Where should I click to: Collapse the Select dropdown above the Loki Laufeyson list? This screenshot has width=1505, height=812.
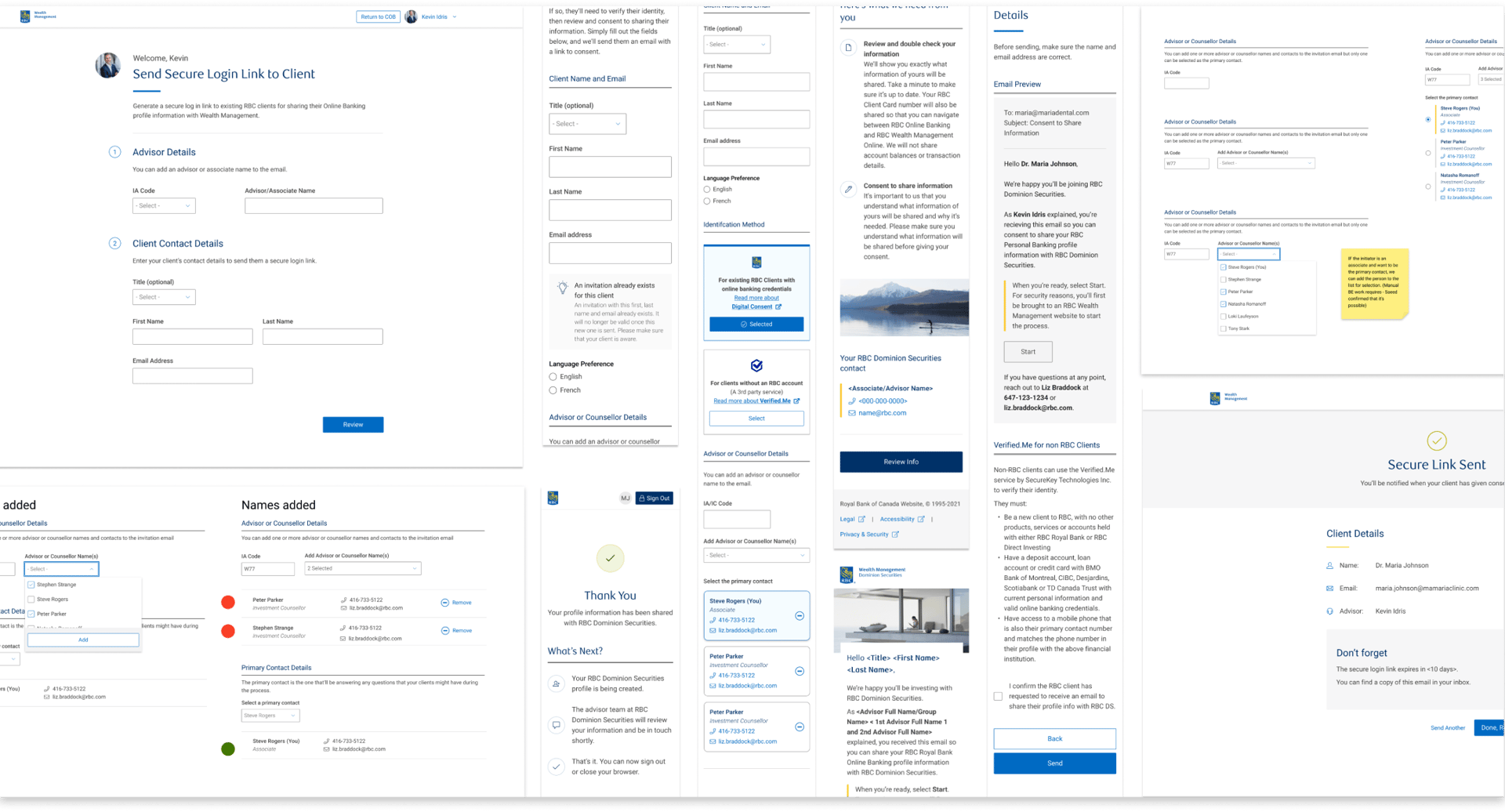click(1249, 255)
